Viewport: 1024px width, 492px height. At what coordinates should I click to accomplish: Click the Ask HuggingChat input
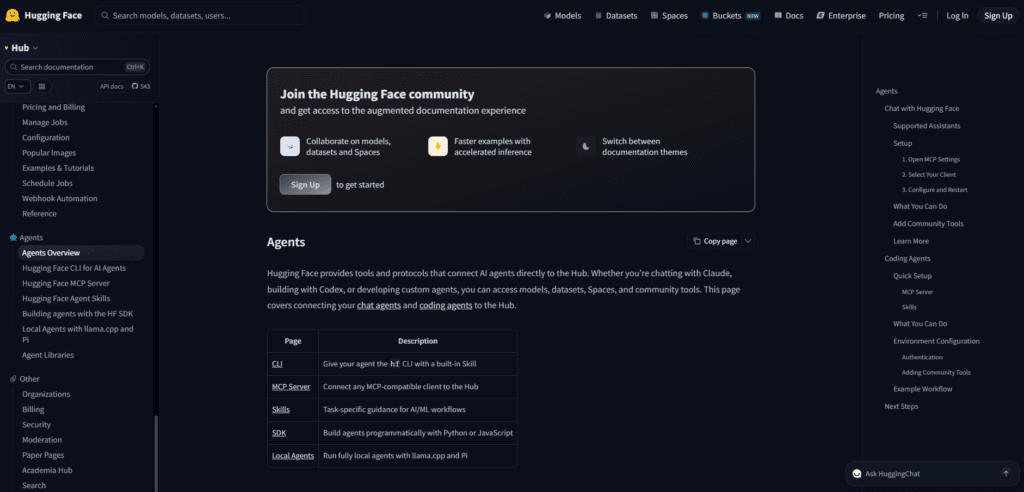click(931, 473)
